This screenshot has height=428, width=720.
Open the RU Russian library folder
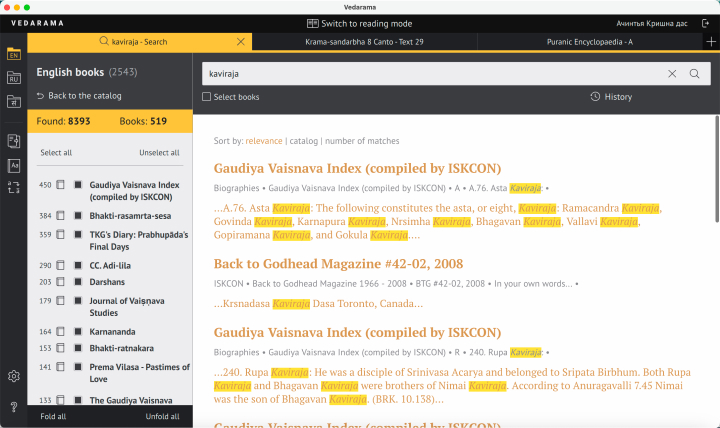click(13, 78)
